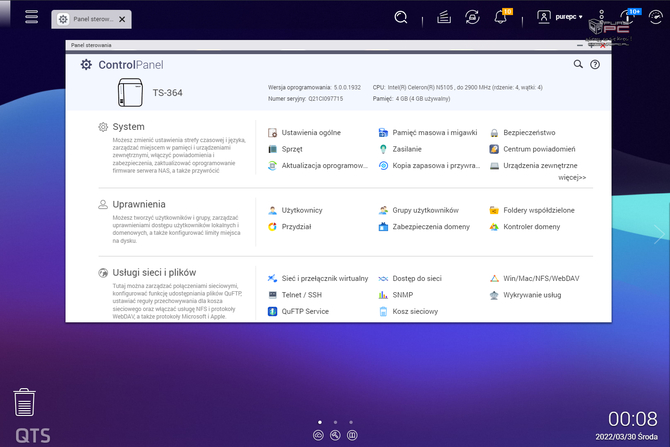Minimize the Panel sterowania window
This screenshot has width=670, height=447.
click(580, 45)
